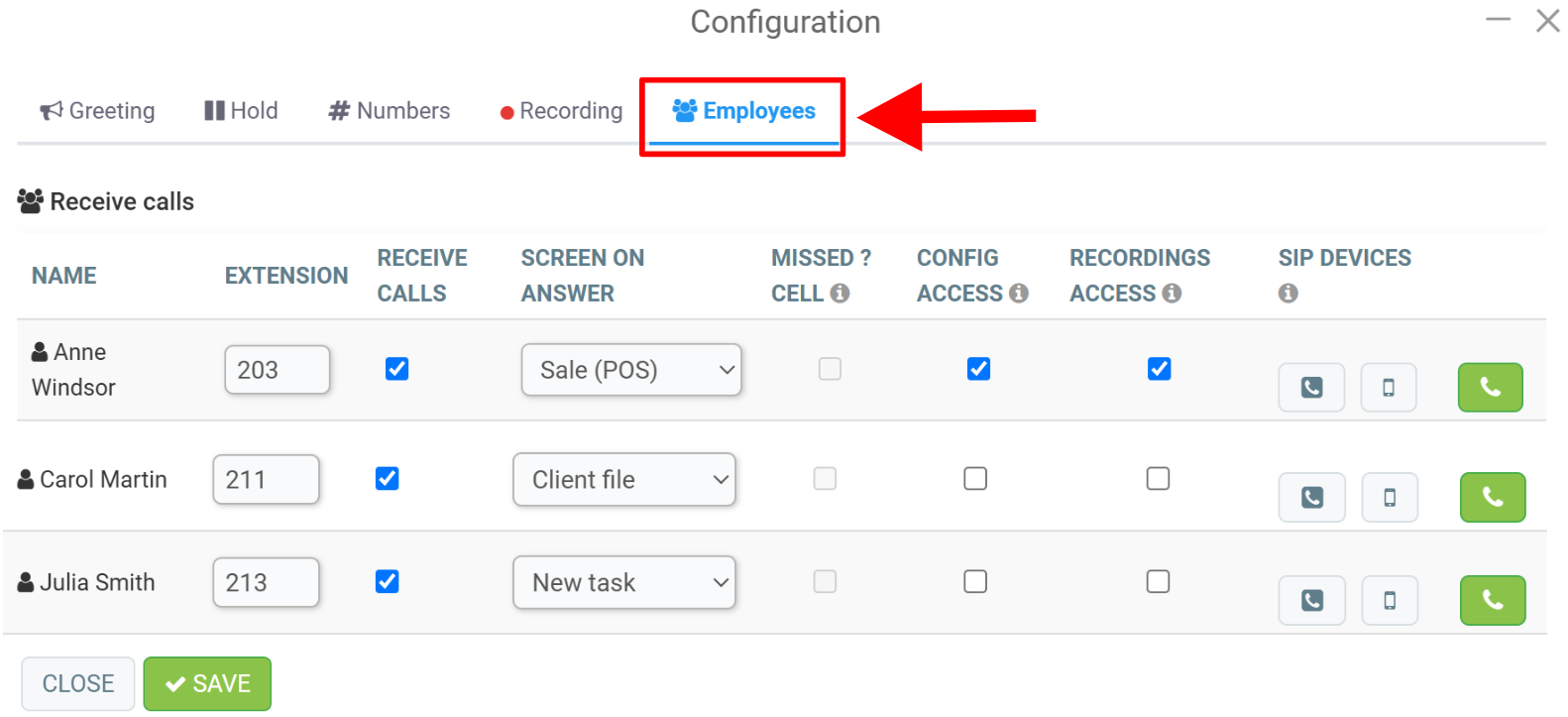This screenshot has height=717, width=1568.
Task: Click Julia Smith's mobile SIP device icon
Action: coord(1390,600)
